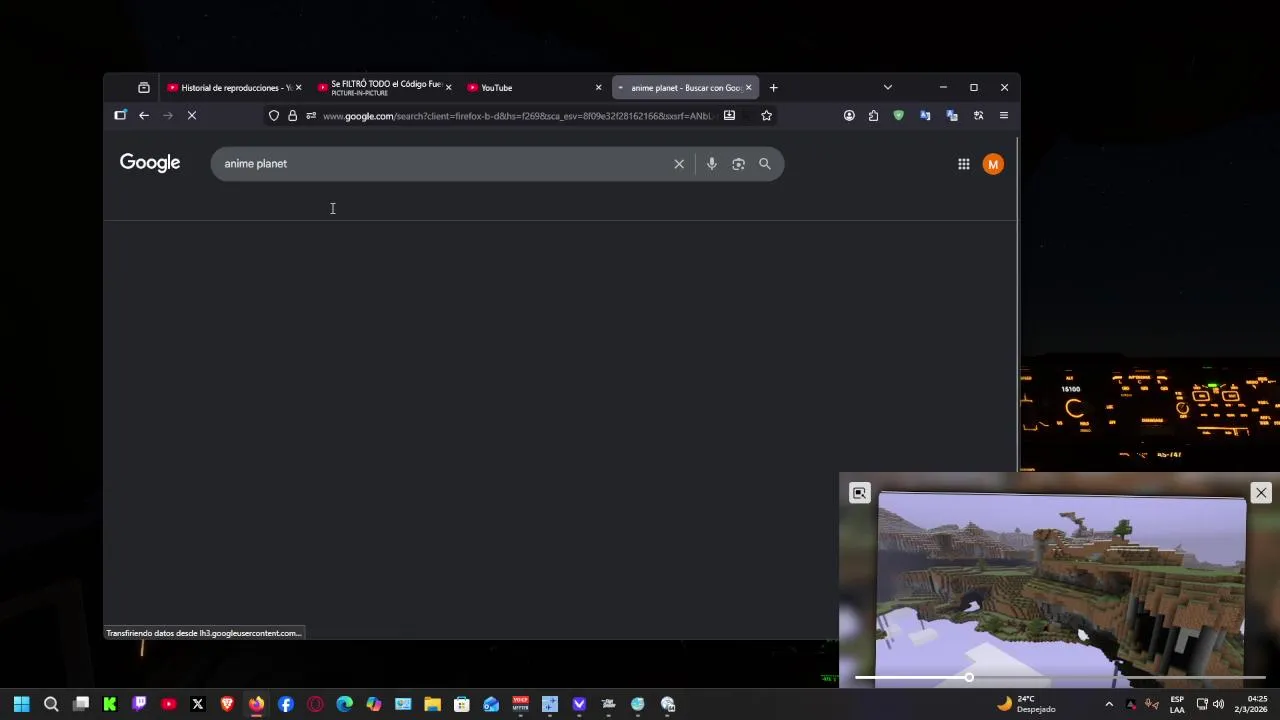Close the Se FILTRÓ TODO picture-in-picture tab
Screen dimensions: 1280x720
[448, 88]
